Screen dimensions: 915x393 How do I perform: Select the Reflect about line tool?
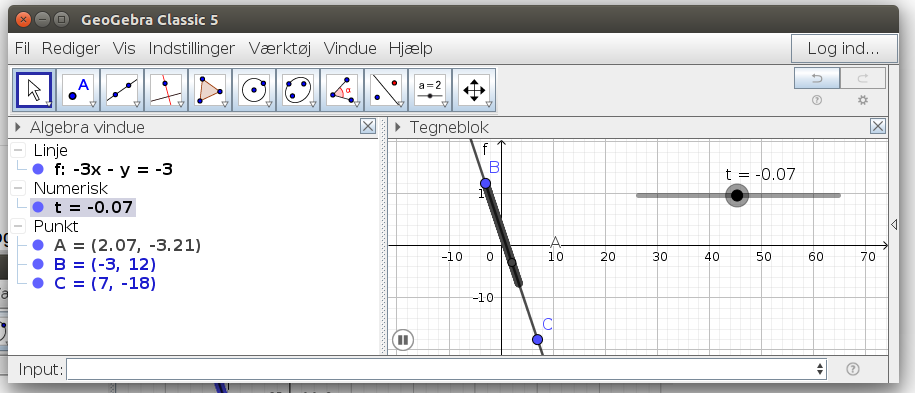[x=386, y=90]
